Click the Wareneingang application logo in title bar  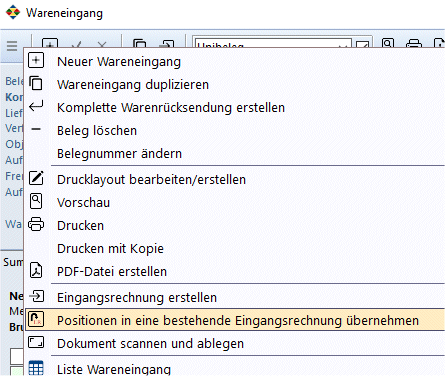click(x=13, y=13)
